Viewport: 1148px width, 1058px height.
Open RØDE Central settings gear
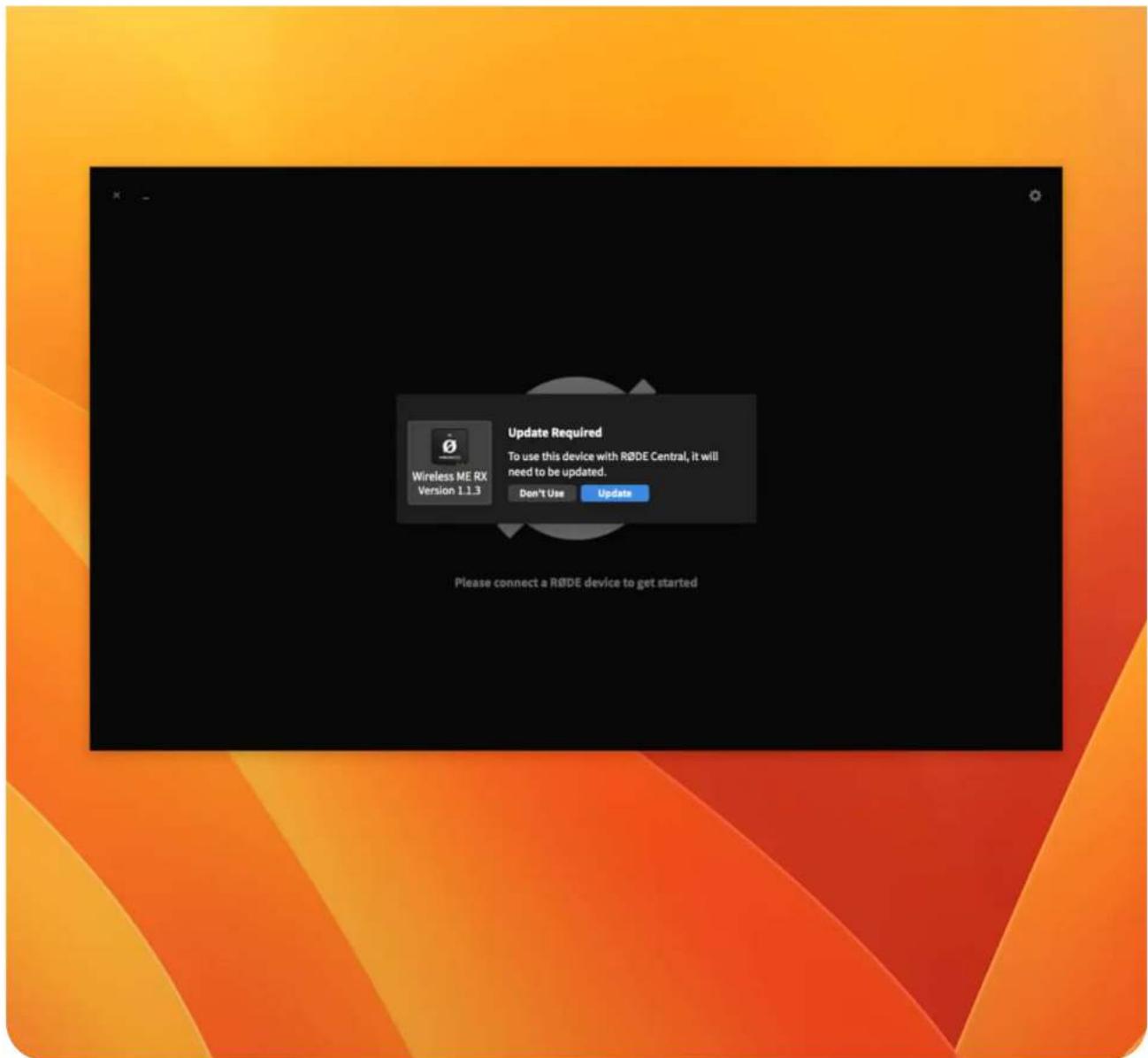click(x=1034, y=195)
